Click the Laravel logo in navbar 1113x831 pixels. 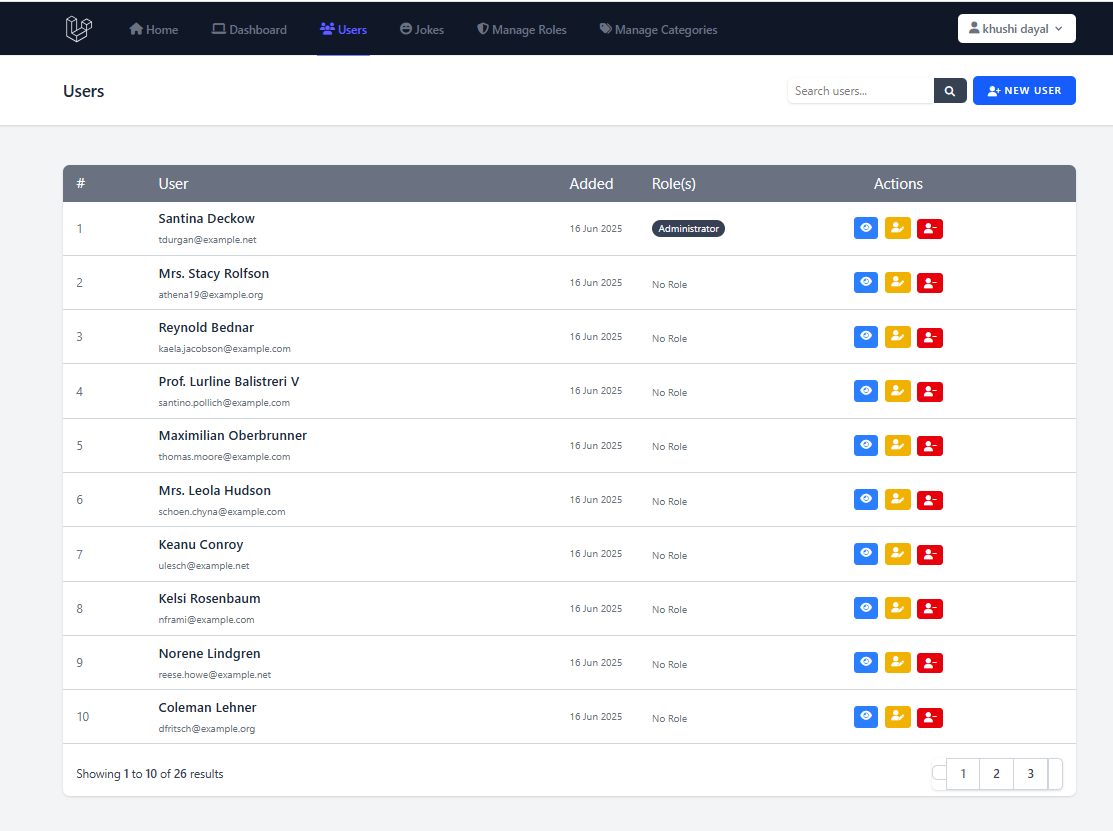point(79,29)
